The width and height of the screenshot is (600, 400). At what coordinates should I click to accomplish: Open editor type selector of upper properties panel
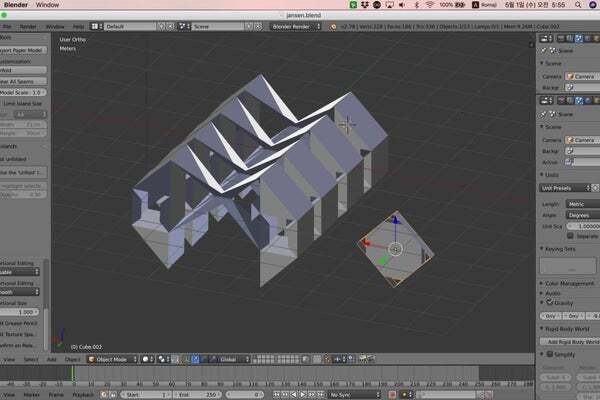point(546,38)
